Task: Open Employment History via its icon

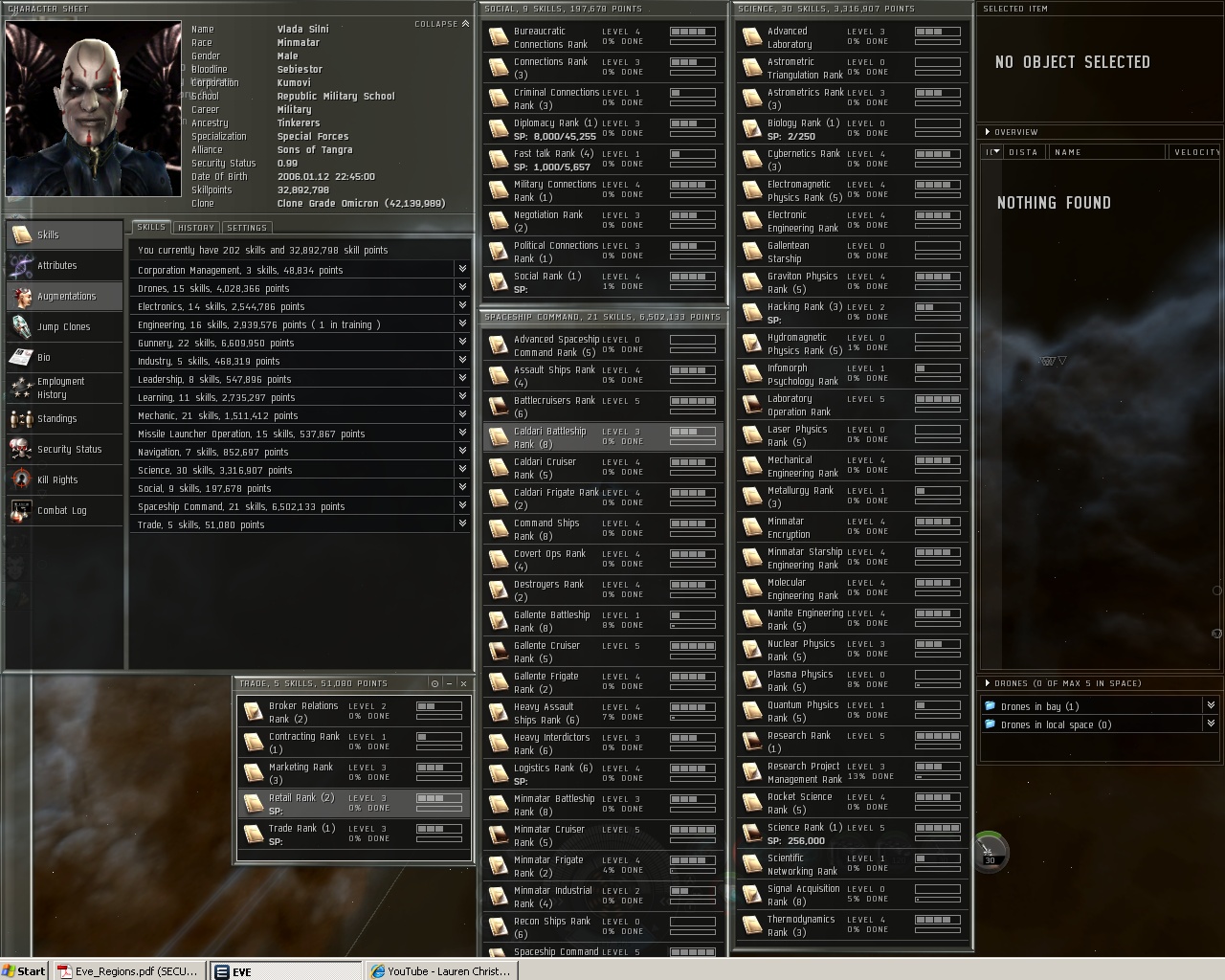Action: (21, 389)
